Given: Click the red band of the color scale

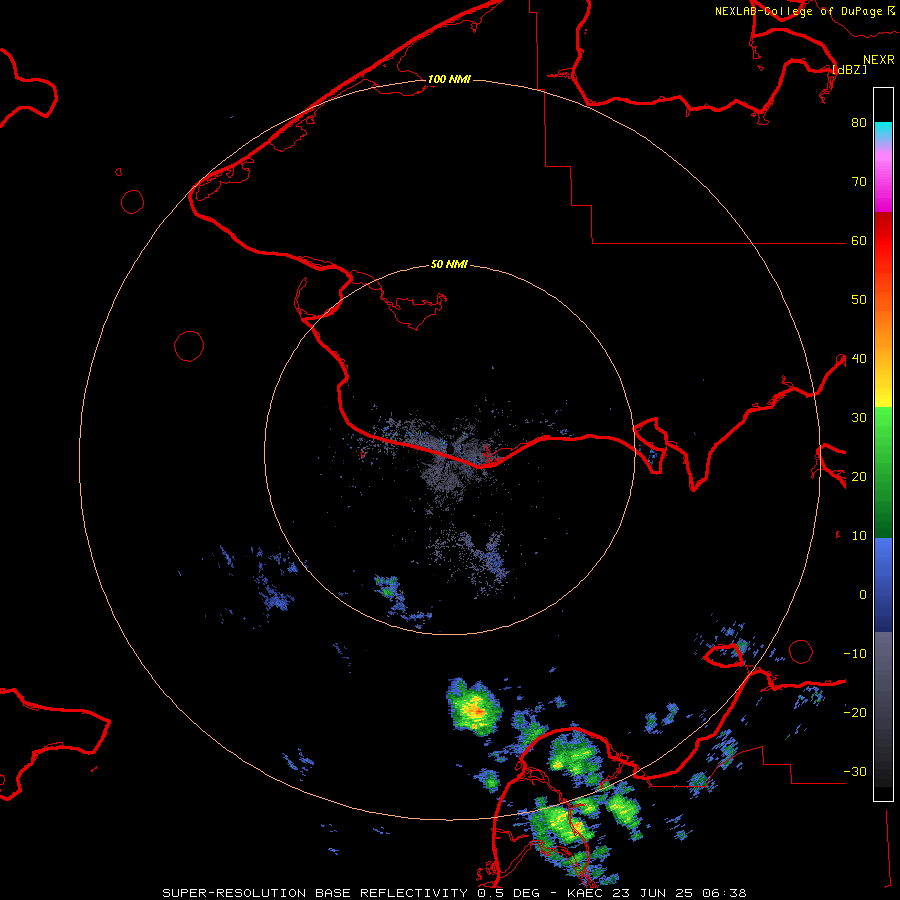Looking at the screenshot, I should [x=883, y=241].
